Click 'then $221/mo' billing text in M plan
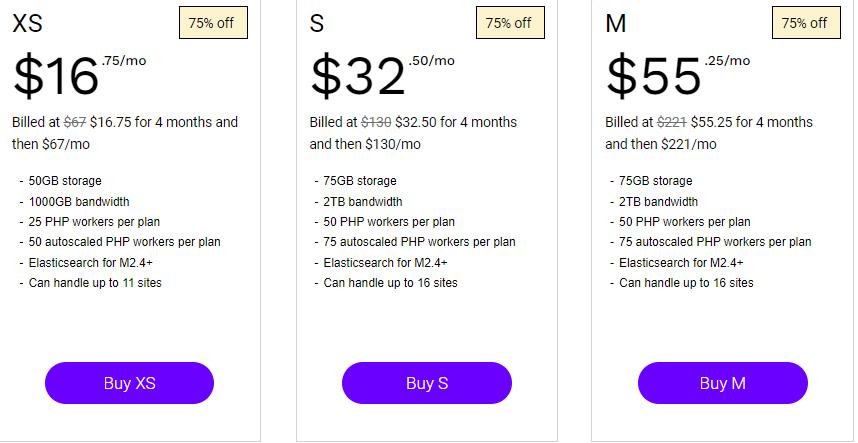 (x=661, y=144)
